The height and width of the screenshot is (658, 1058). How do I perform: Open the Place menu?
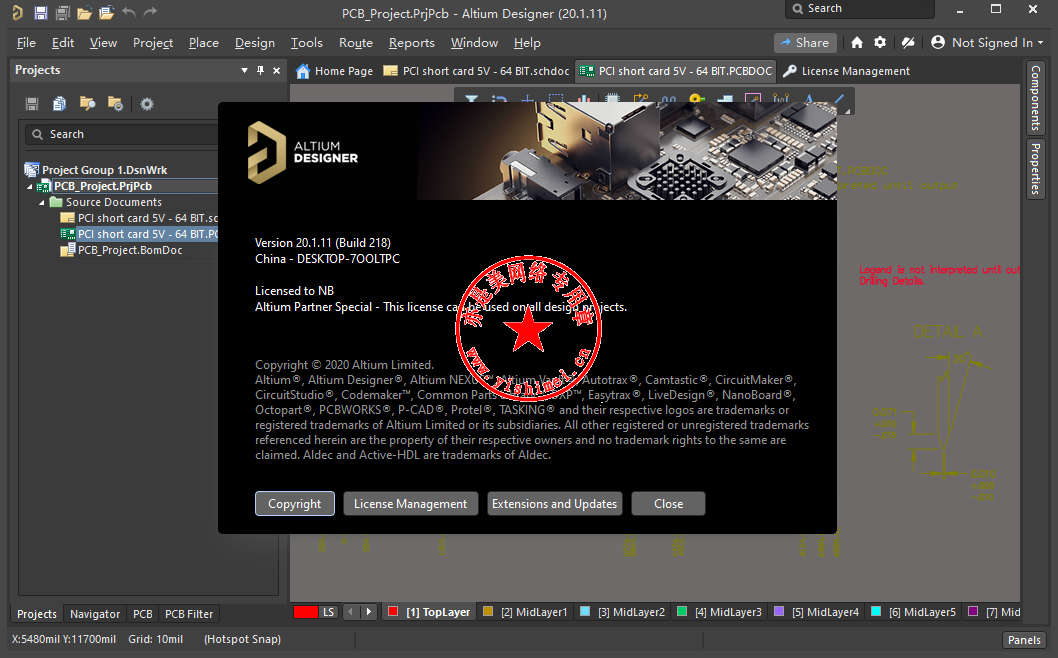[x=204, y=43]
